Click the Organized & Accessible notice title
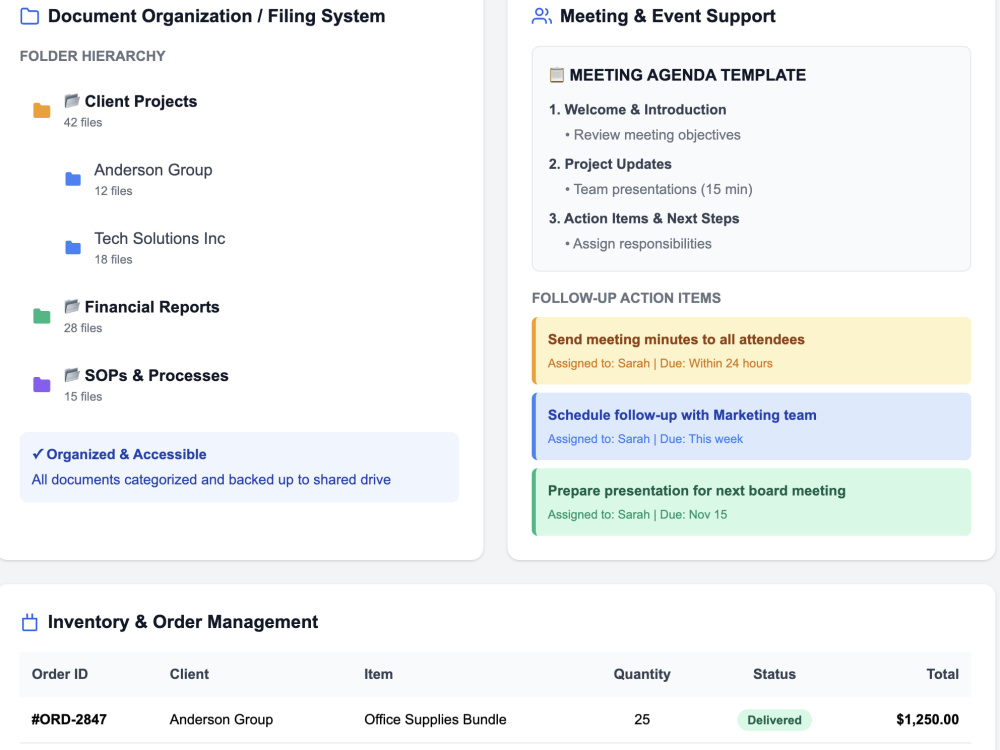Viewport: 1000px width, 750px height. [x=119, y=454]
